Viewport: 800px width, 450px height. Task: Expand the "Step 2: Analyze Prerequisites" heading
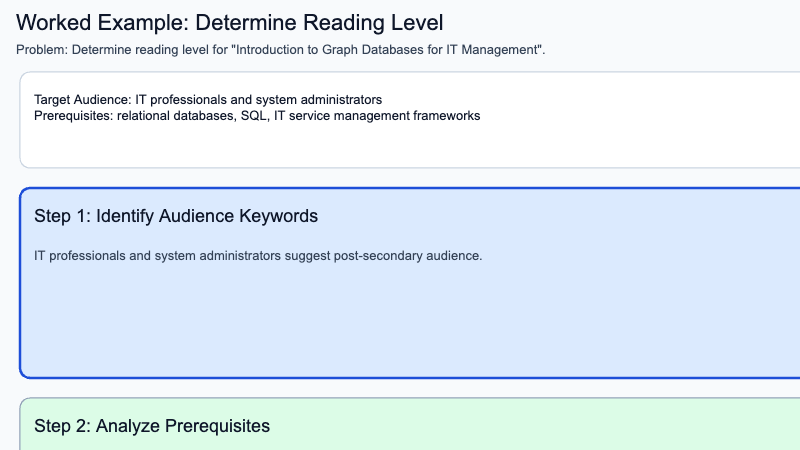pos(152,426)
